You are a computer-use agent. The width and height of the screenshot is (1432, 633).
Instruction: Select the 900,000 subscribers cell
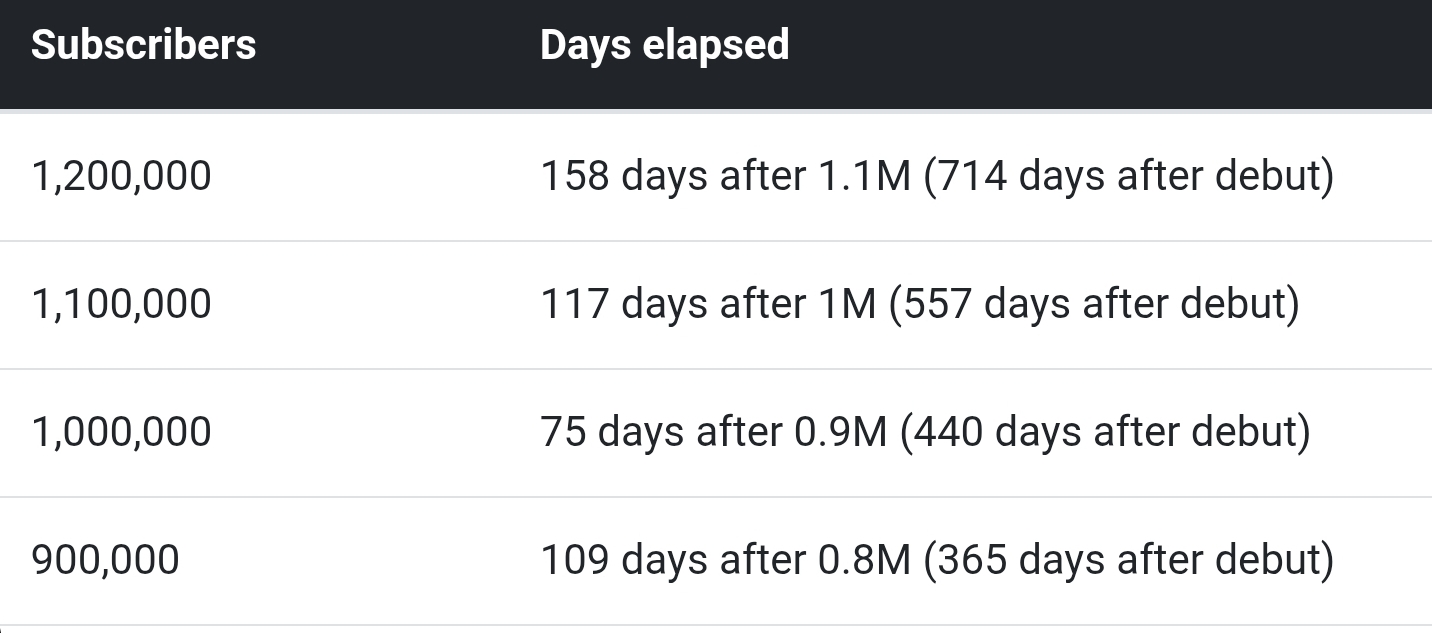105,559
